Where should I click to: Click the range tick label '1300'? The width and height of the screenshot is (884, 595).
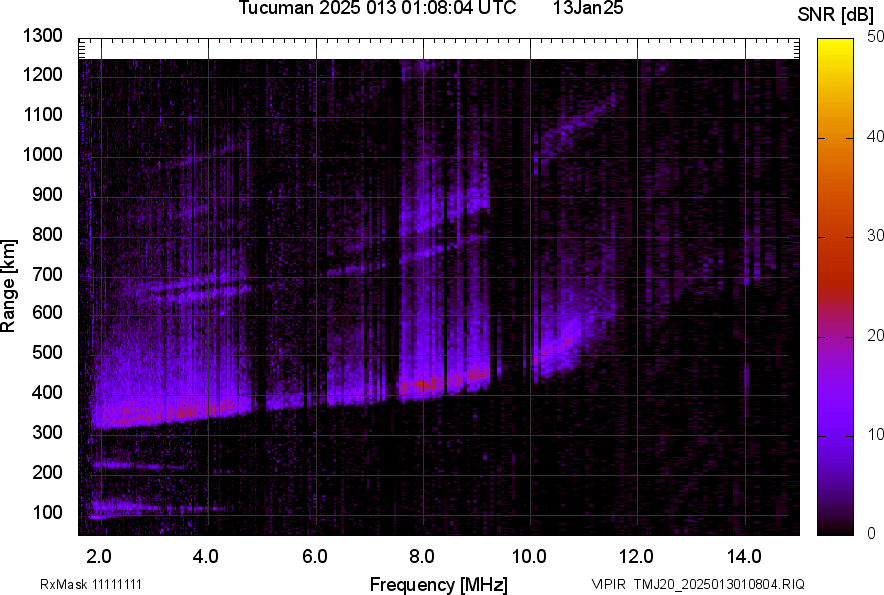(42, 36)
